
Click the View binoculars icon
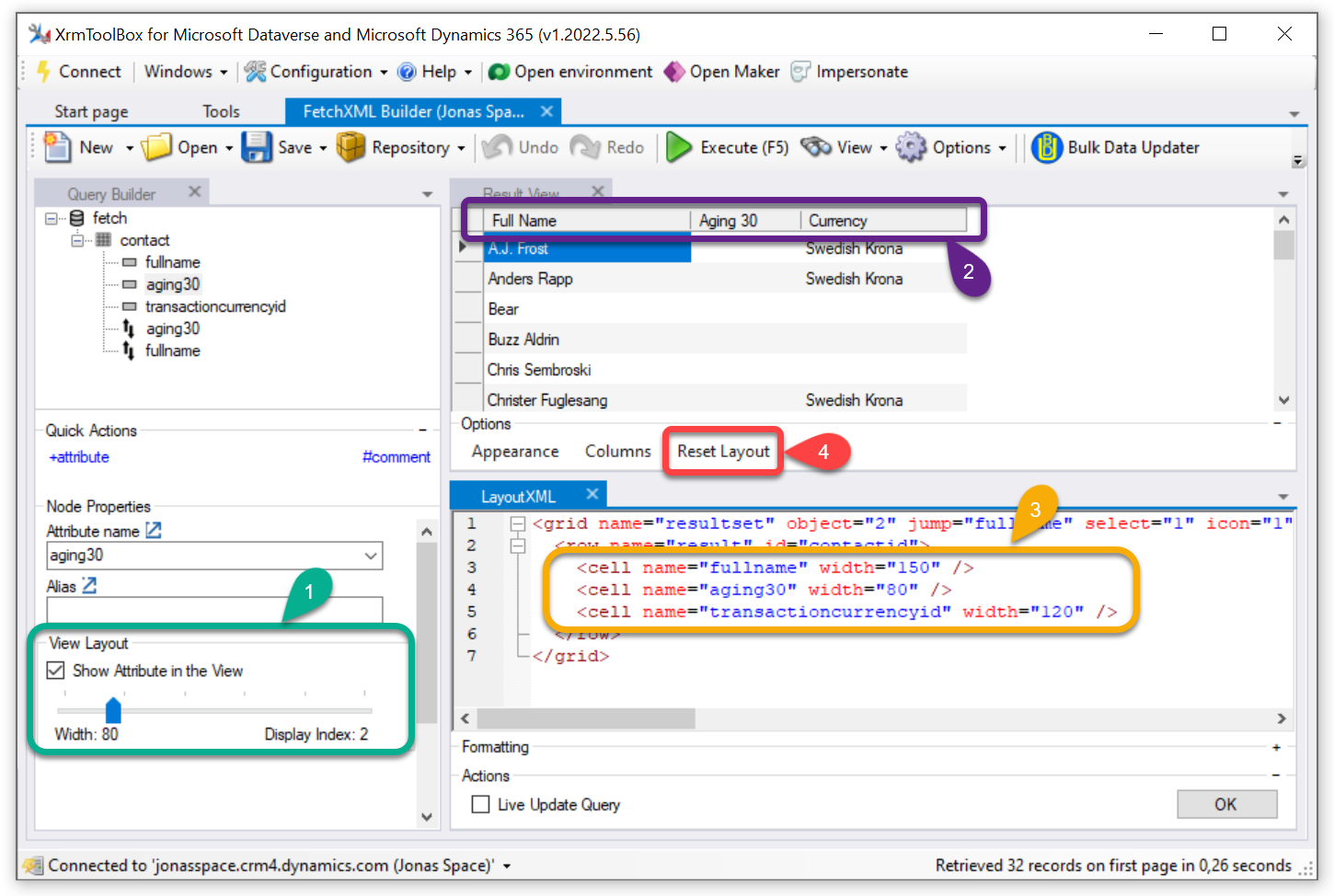pyautogui.click(x=816, y=147)
